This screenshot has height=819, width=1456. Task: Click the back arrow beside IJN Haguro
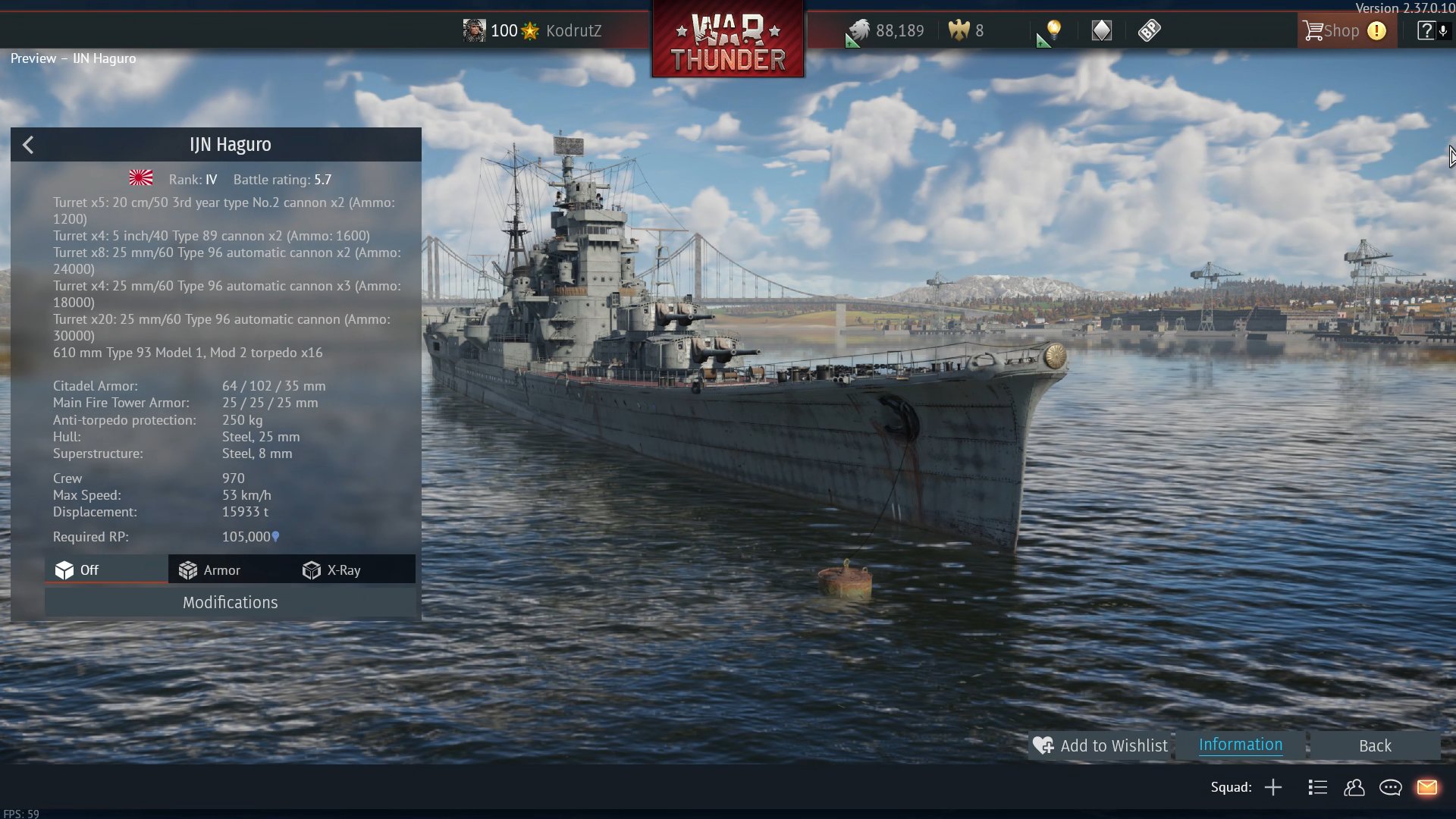tap(28, 145)
